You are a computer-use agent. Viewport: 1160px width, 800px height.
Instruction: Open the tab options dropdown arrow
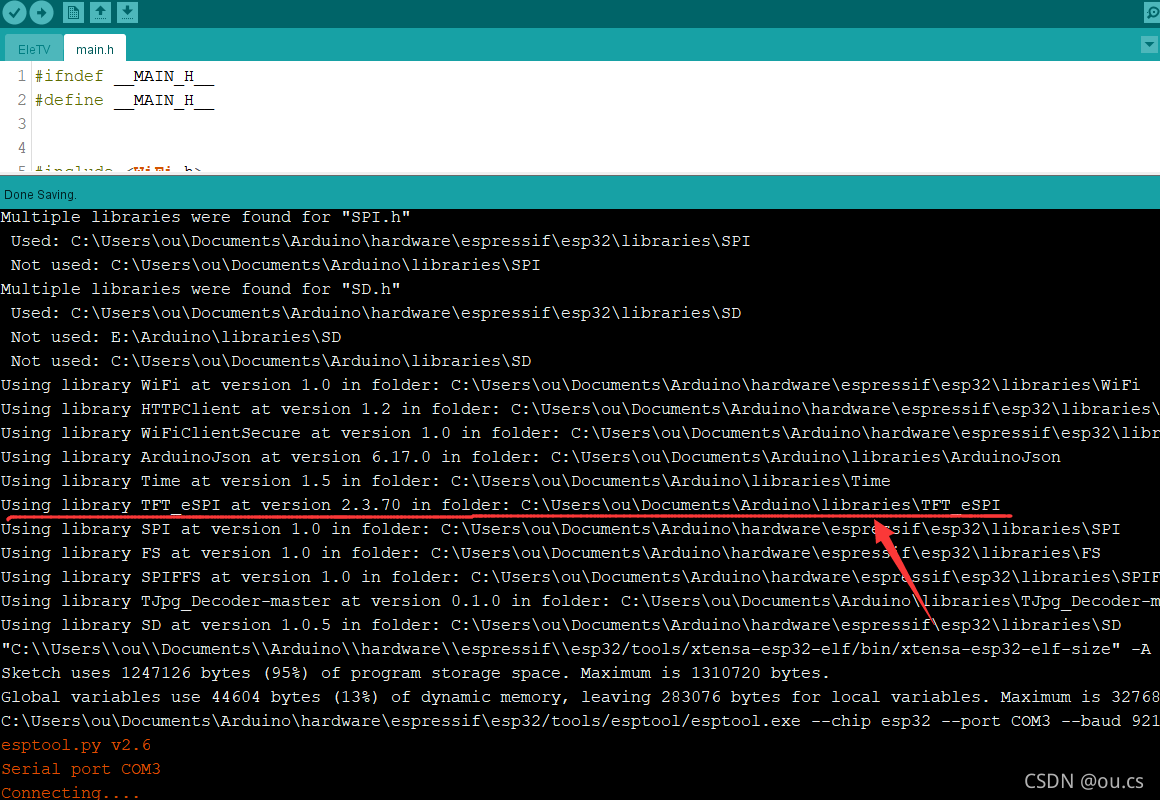tap(1149, 45)
